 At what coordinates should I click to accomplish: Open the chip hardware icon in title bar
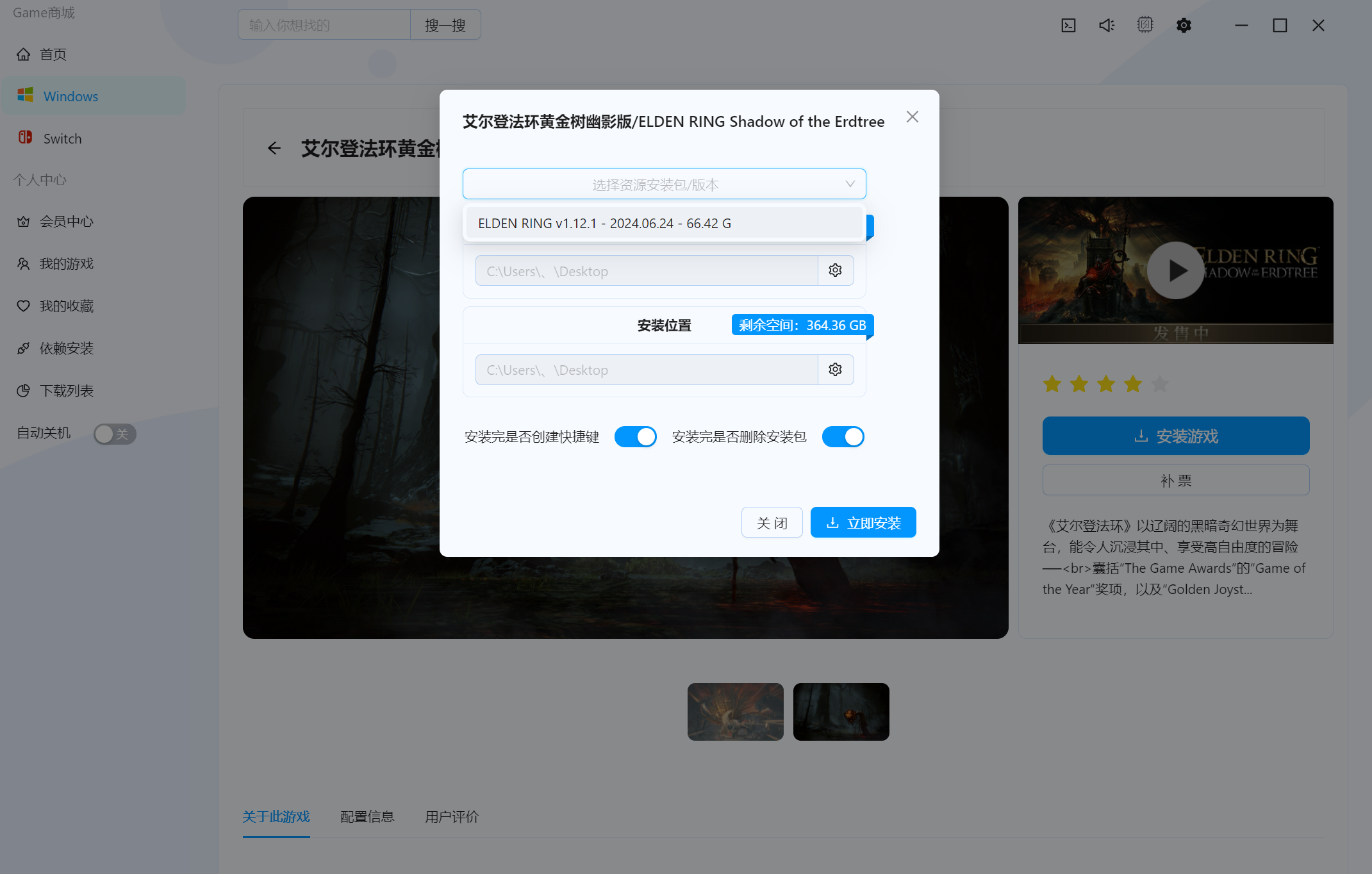point(1145,26)
